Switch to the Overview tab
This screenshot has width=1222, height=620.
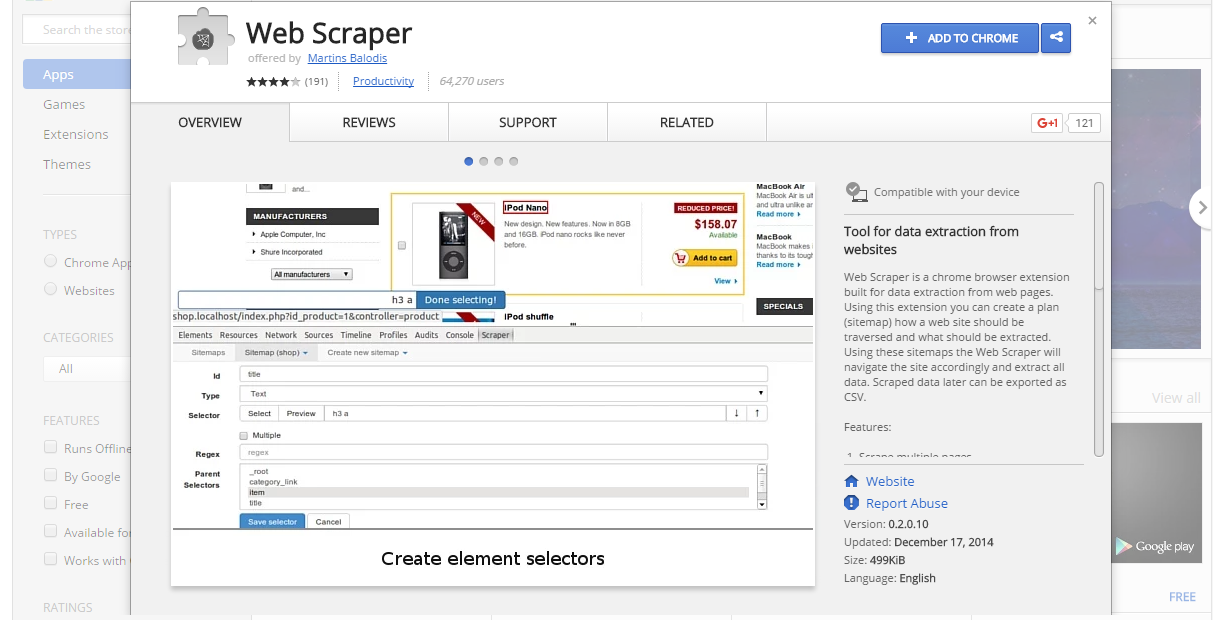[210, 122]
